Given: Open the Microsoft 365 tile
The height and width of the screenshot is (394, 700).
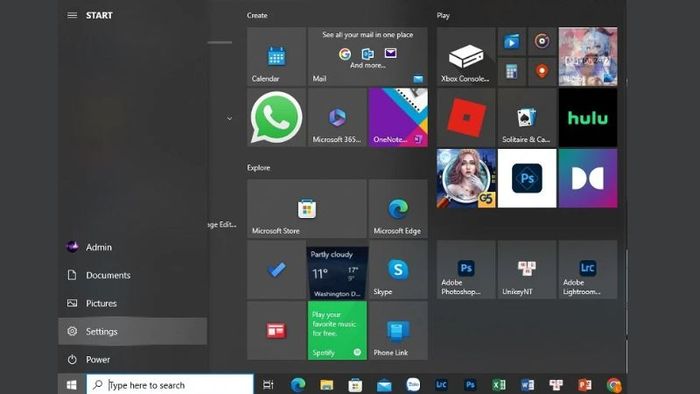Looking at the screenshot, I should point(337,117).
